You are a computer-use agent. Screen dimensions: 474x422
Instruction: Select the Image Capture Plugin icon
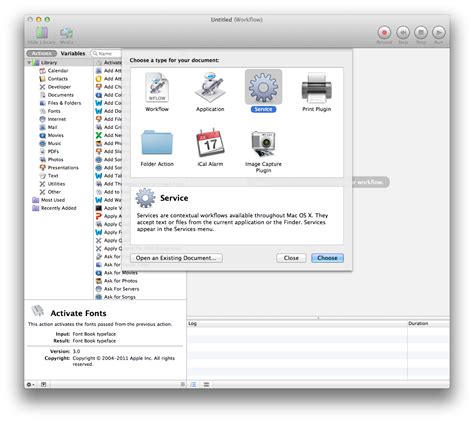(263, 143)
